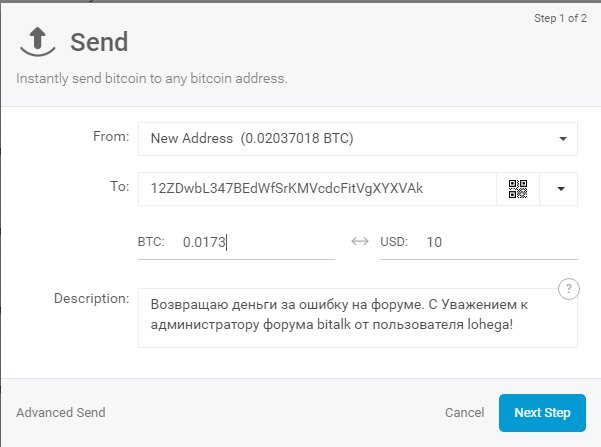Open the dropdown arrow beside the QR icon

coord(559,188)
